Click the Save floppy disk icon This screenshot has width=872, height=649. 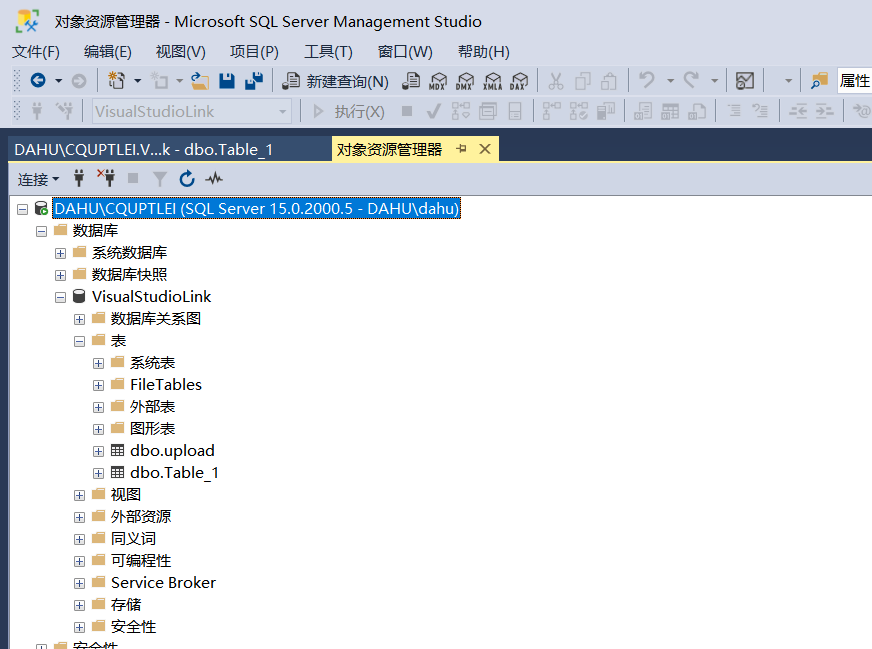click(227, 81)
